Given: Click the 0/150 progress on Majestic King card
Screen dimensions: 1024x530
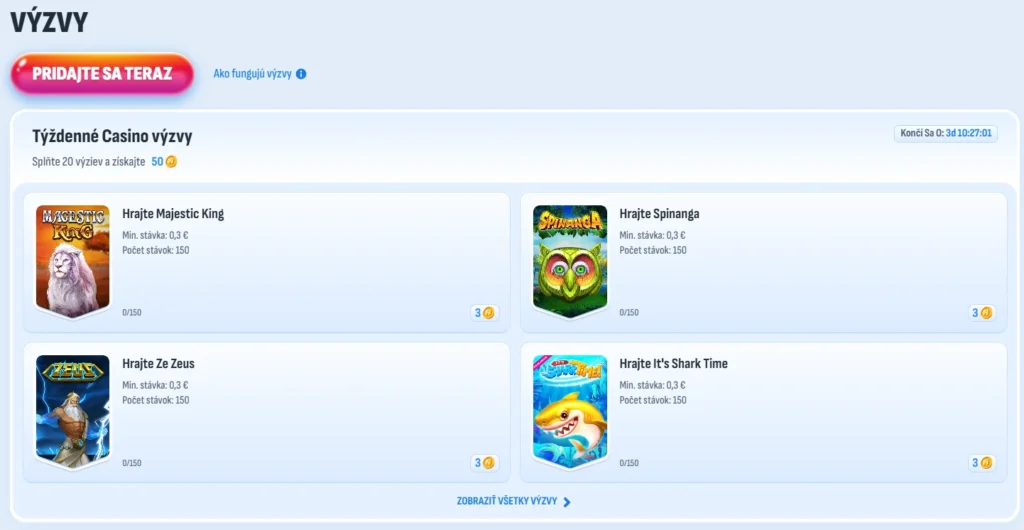Looking at the screenshot, I should click(132, 313).
